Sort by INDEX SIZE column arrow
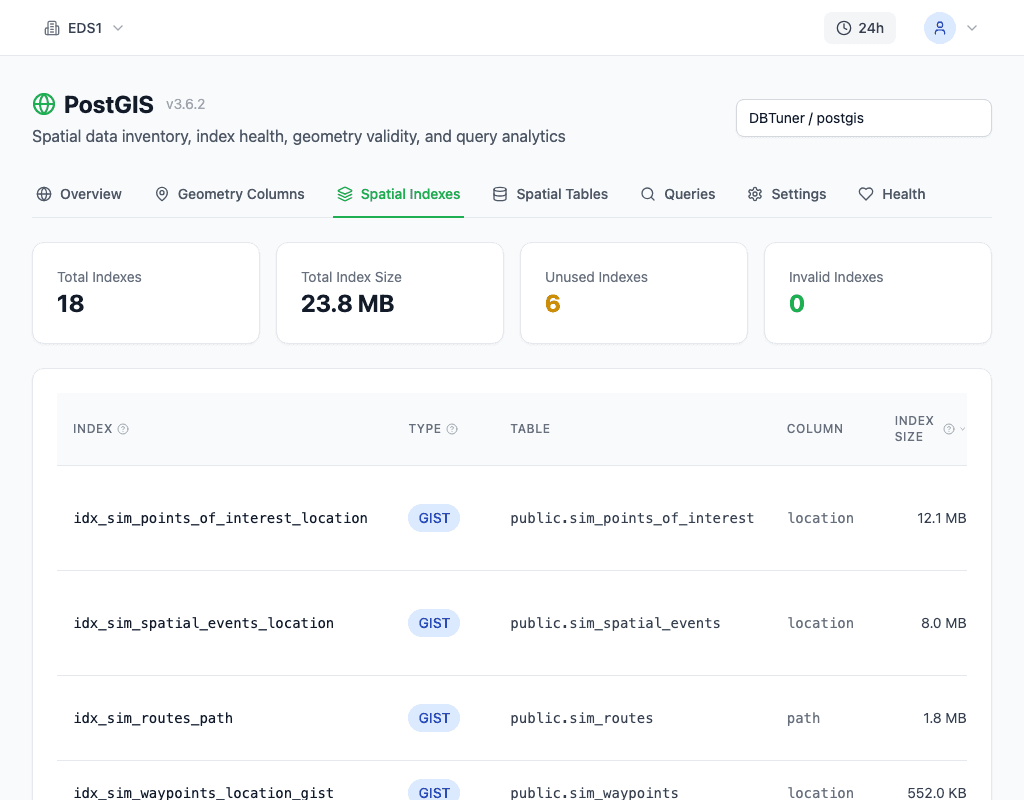Image resolution: width=1024 pixels, height=800 pixels. click(963, 429)
